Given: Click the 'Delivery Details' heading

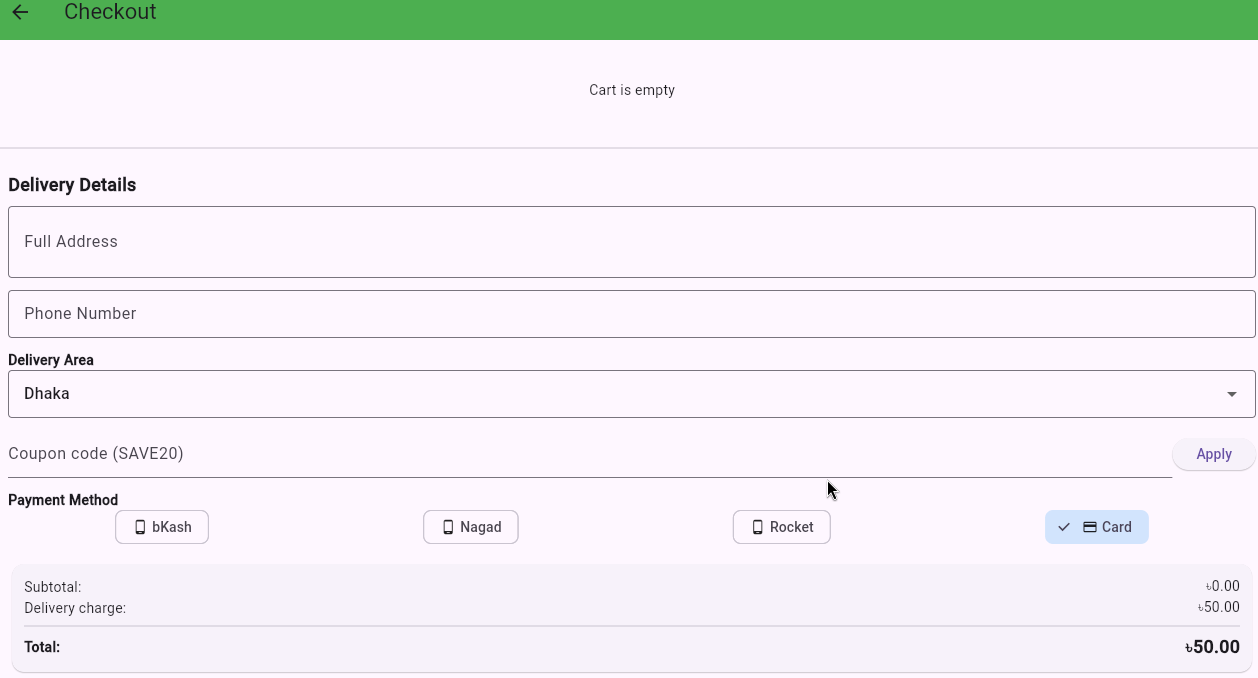Looking at the screenshot, I should pyautogui.click(x=72, y=185).
